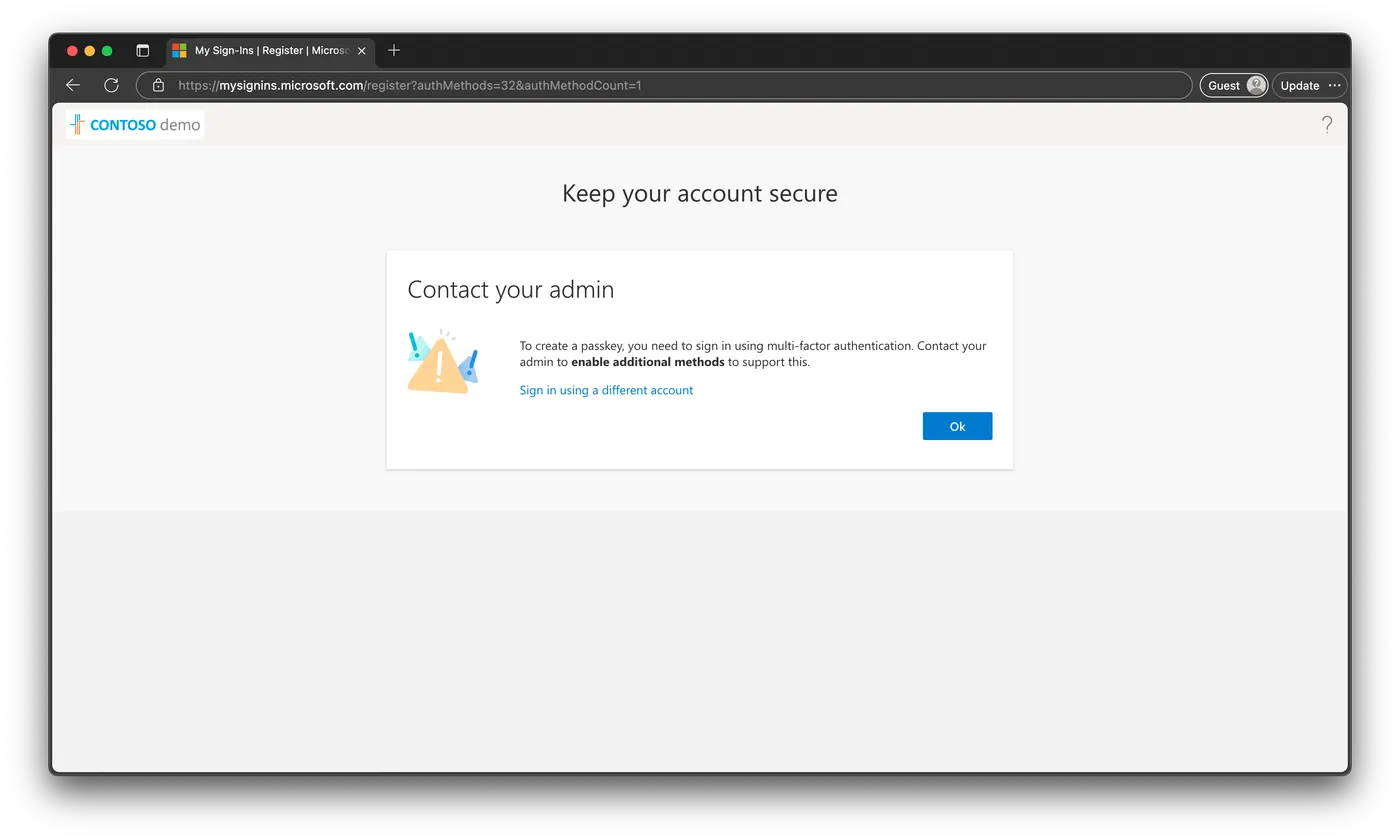The image size is (1400, 840).
Task: Reload the page with the refresh icon
Action: 111,85
